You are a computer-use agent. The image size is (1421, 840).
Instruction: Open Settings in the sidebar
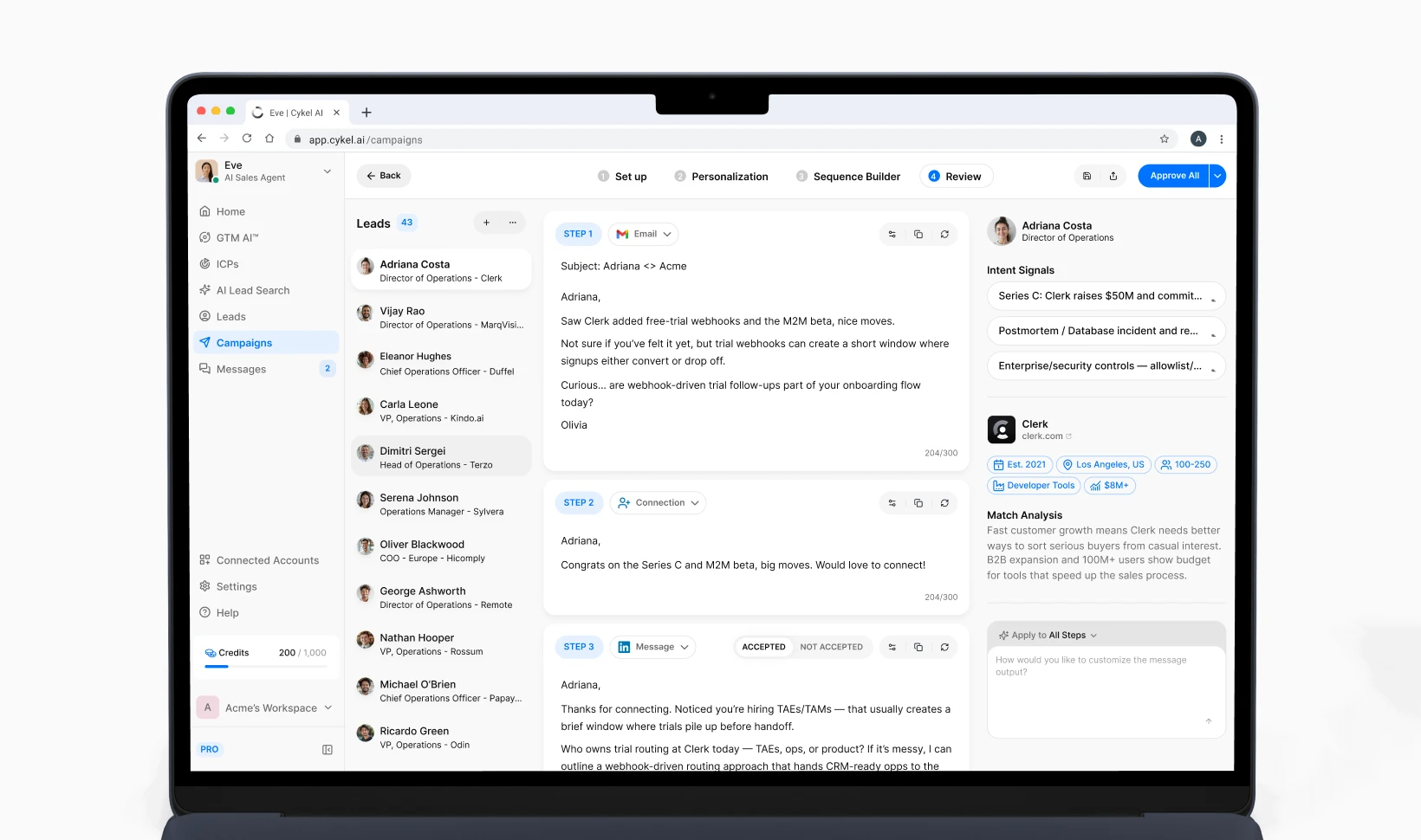(x=266, y=586)
